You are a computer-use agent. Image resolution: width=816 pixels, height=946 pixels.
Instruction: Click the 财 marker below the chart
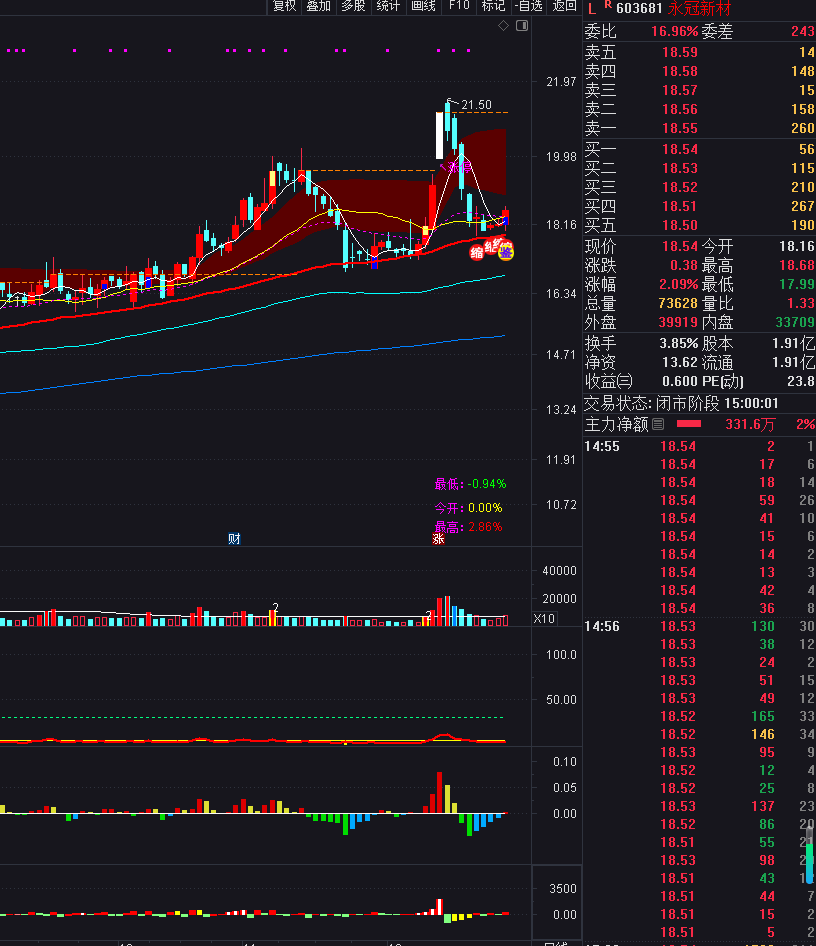pyautogui.click(x=234, y=539)
